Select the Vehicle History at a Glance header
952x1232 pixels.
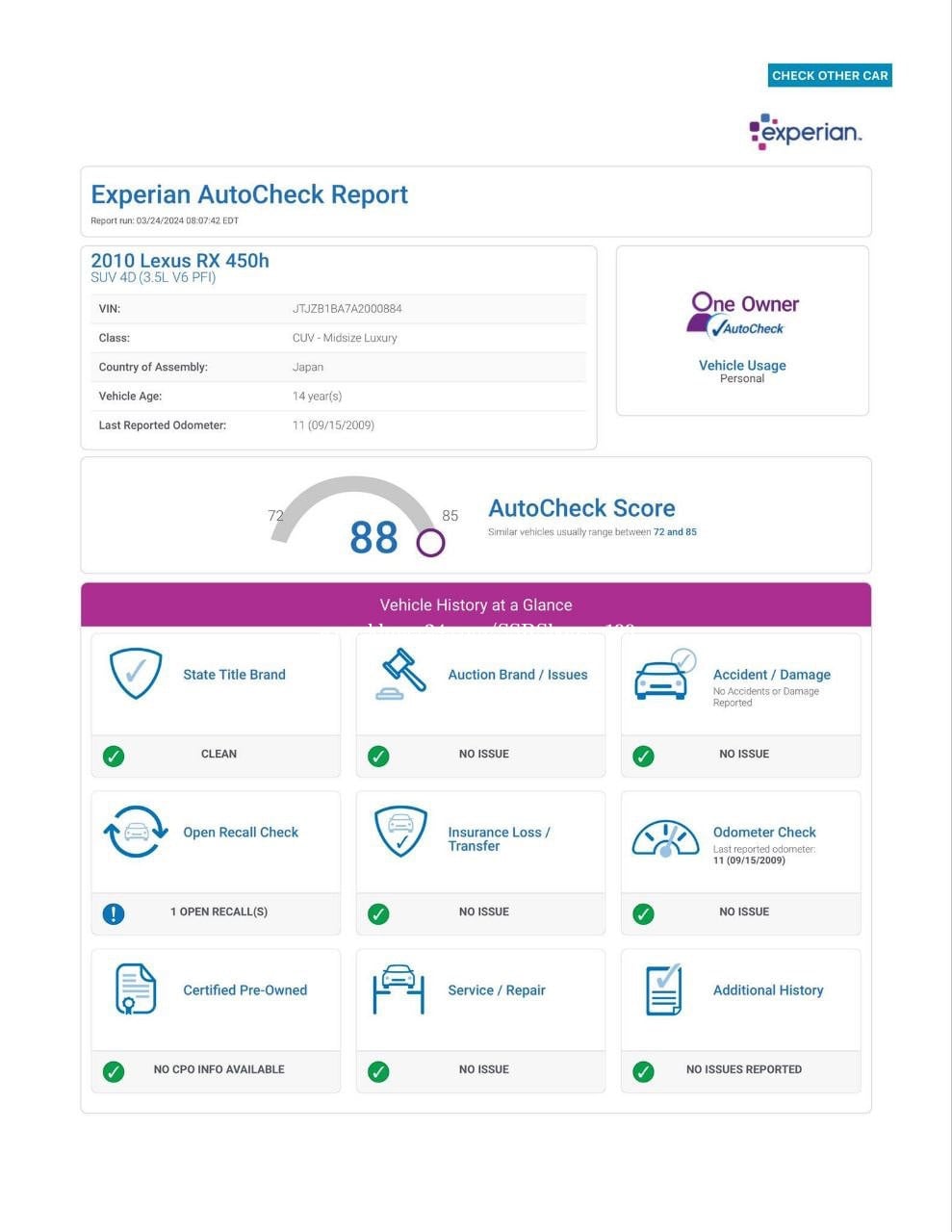pos(476,605)
